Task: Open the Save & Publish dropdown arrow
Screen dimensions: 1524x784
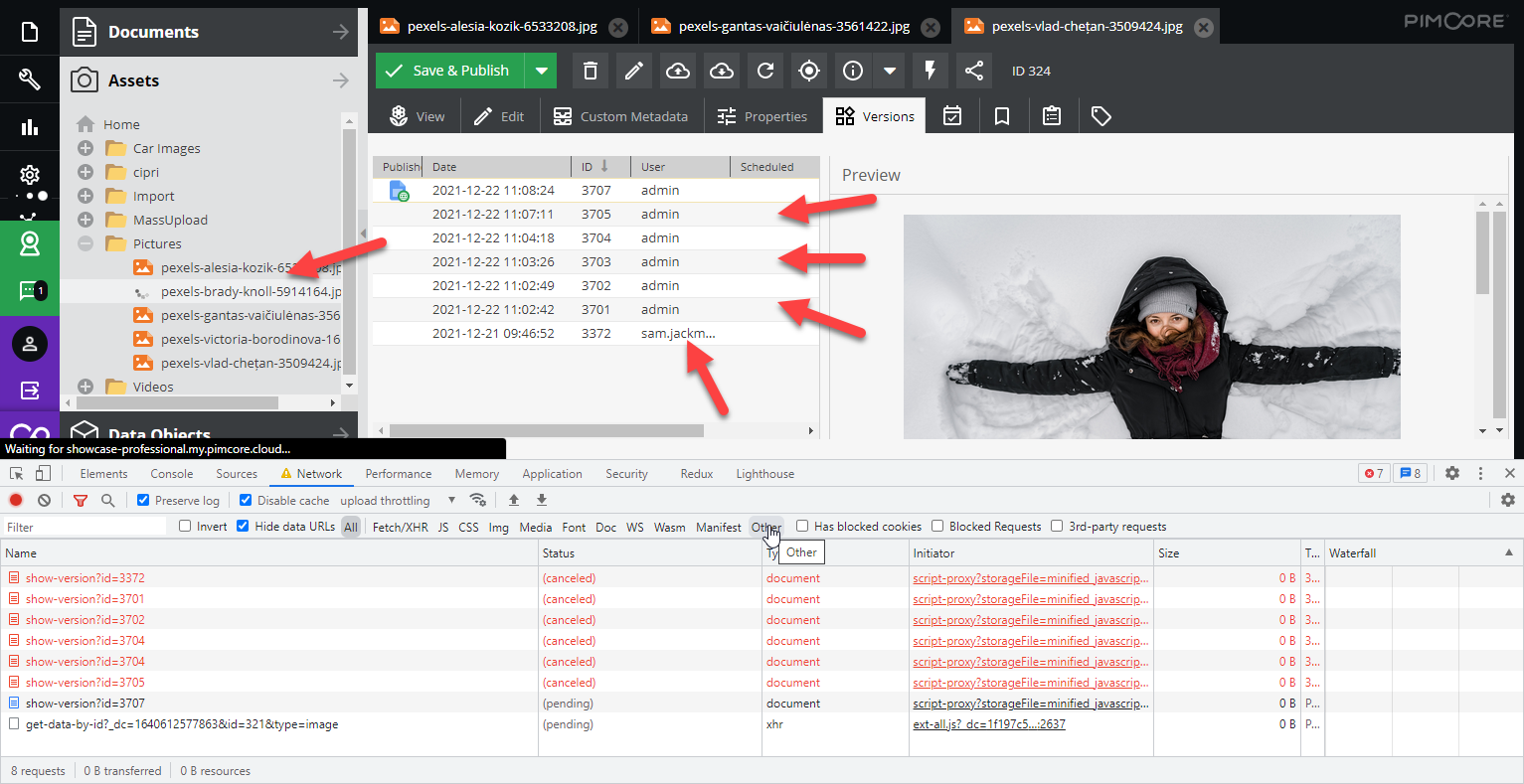Action: [x=541, y=71]
